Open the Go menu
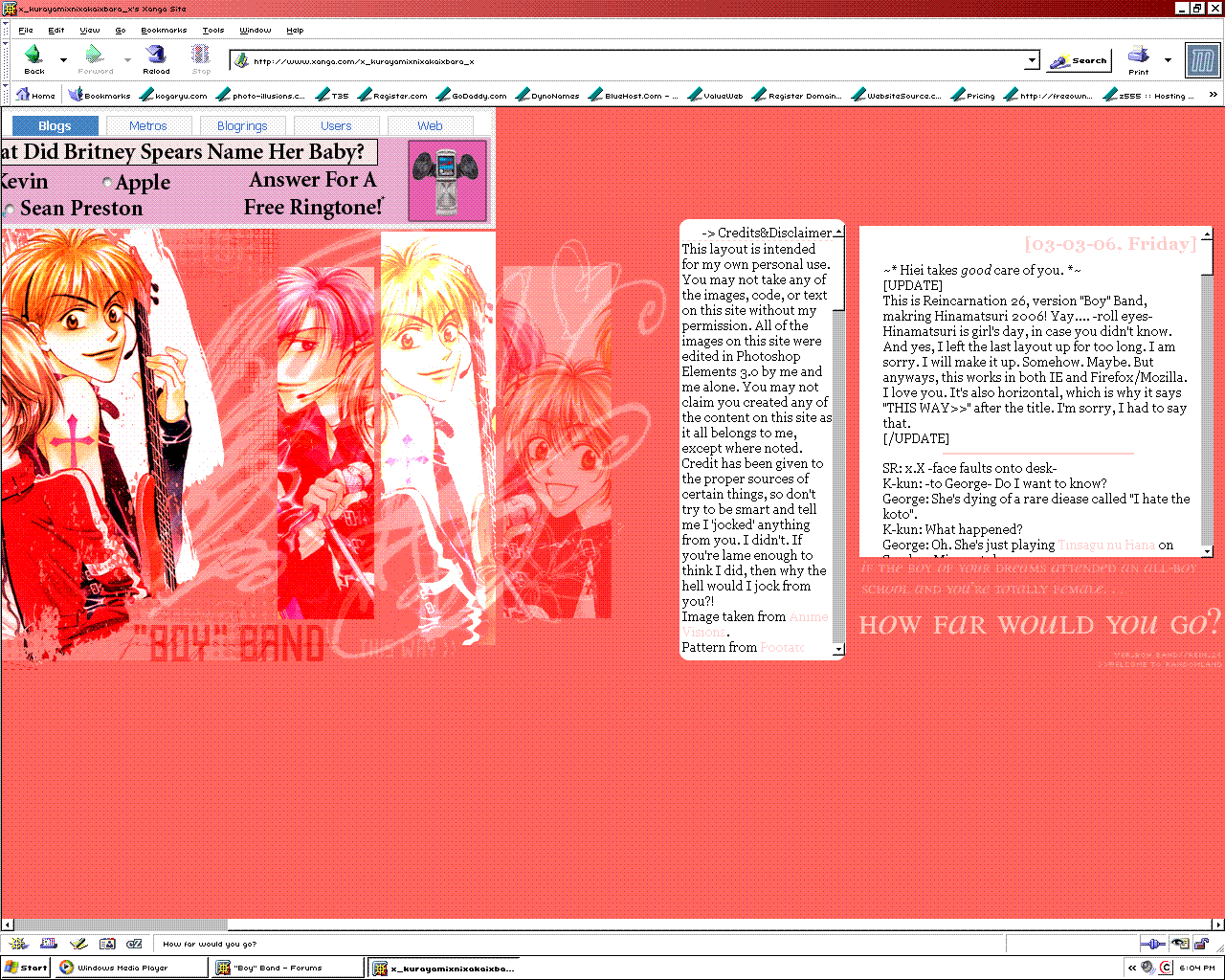Viewport: 1225px width, 980px height. coord(121,30)
